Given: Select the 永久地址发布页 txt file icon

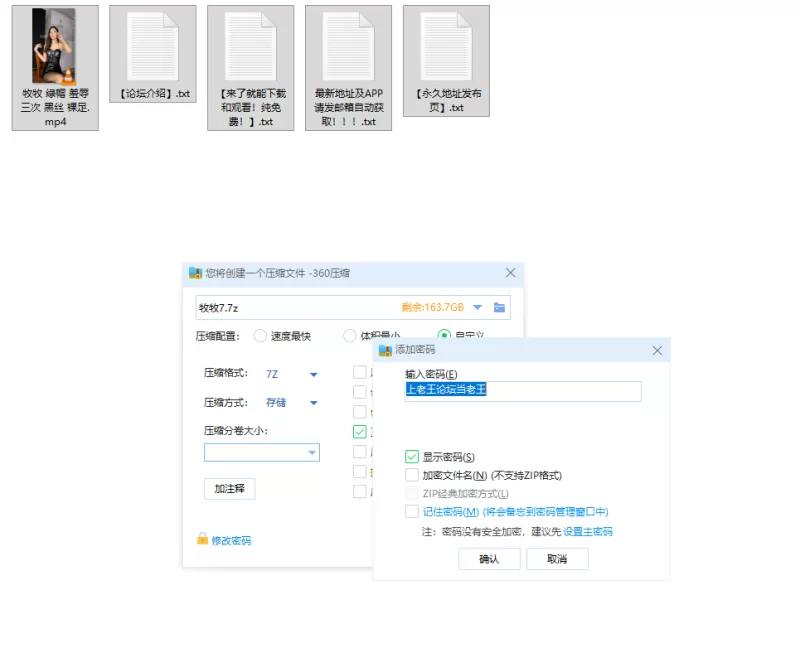Looking at the screenshot, I should click(x=446, y=47).
